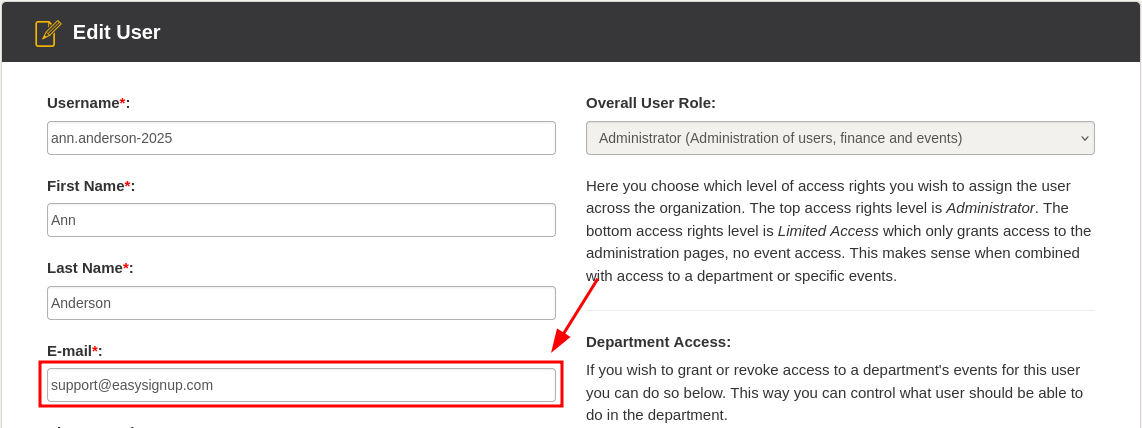Focus the Username input field
The image size is (1142, 428).
point(301,138)
